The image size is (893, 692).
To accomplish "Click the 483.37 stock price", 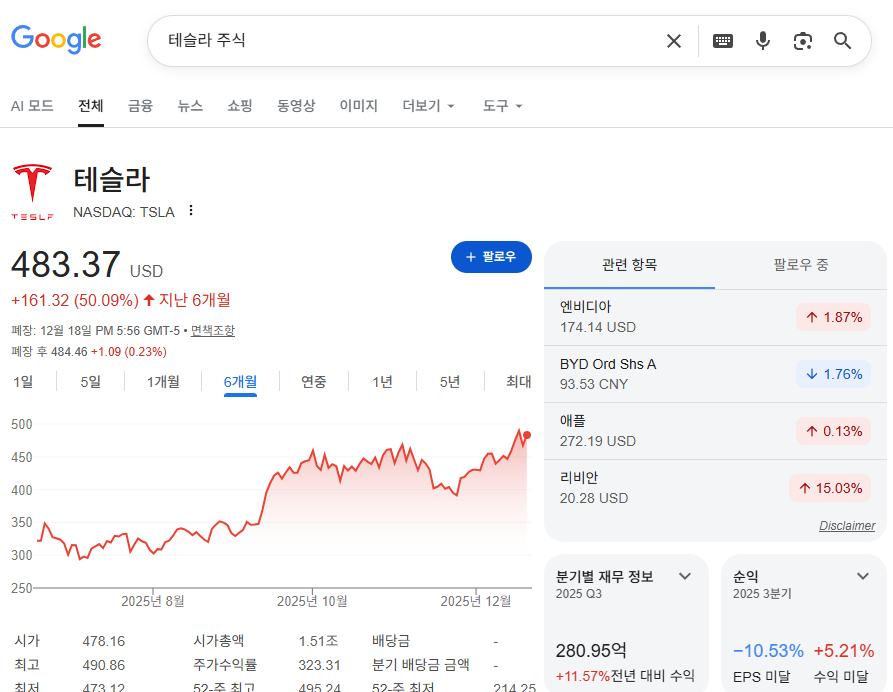I will pos(65,265).
